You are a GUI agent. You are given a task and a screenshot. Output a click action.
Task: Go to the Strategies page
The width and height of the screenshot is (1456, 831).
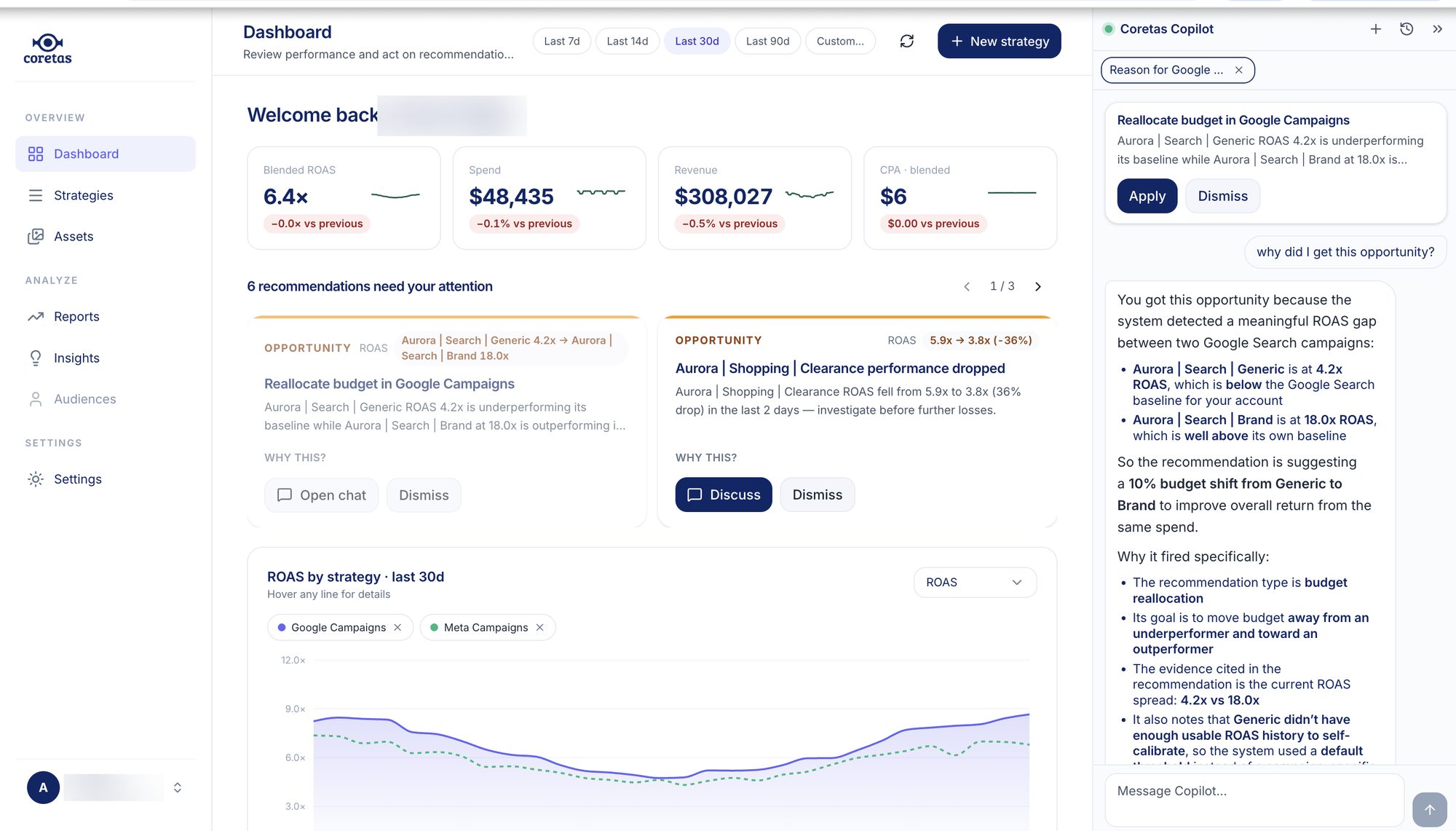coord(106,195)
